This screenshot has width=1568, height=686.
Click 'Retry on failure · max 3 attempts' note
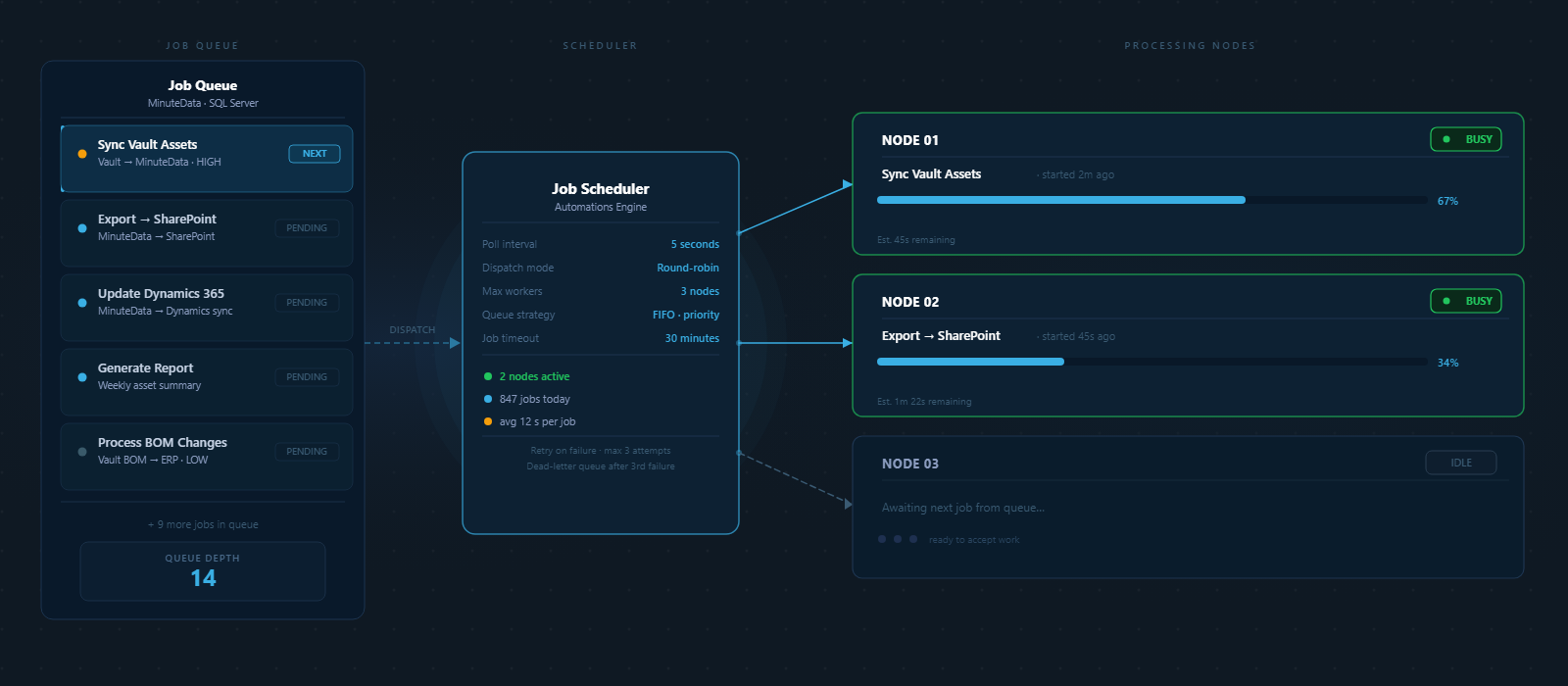pyautogui.click(x=601, y=451)
